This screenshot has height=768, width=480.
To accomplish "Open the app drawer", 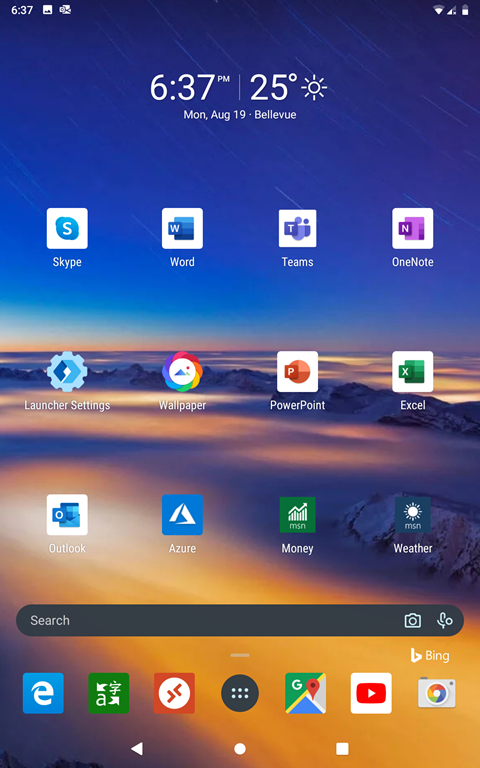I will pyautogui.click(x=240, y=693).
